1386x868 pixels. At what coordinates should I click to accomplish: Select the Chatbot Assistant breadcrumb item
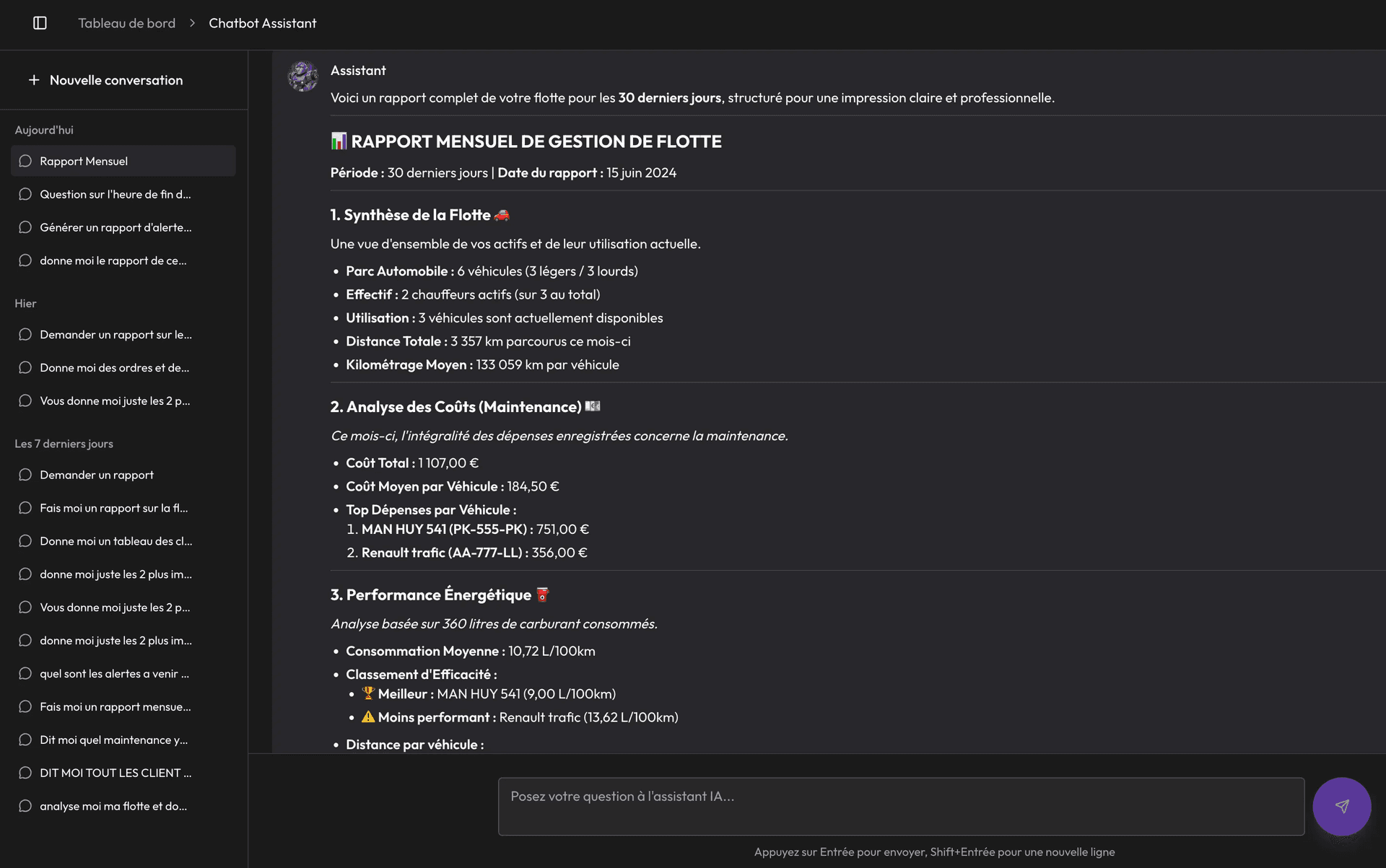[x=261, y=22]
